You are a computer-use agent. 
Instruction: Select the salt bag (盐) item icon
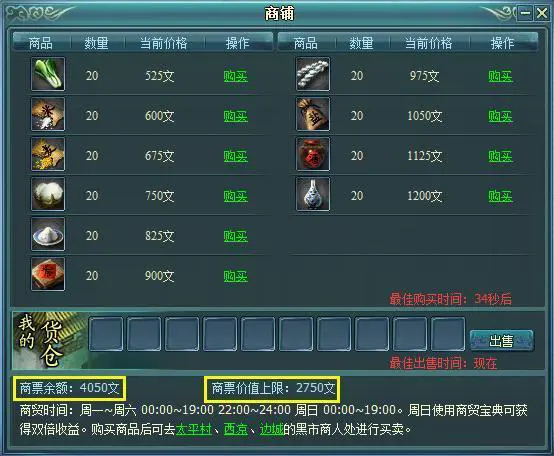pyautogui.click(x=313, y=114)
